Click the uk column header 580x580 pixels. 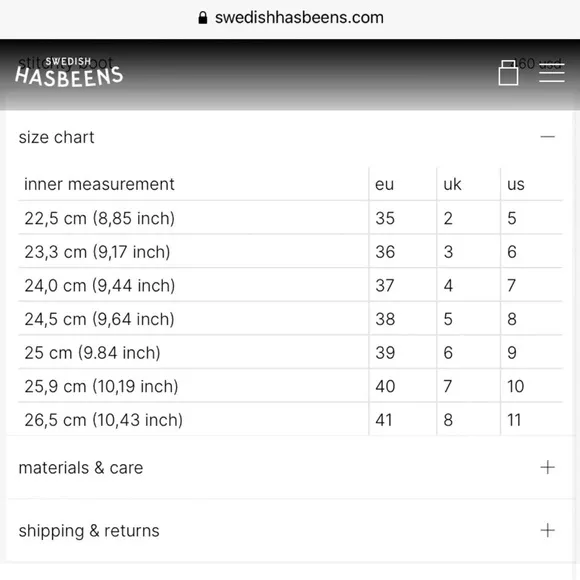click(452, 184)
